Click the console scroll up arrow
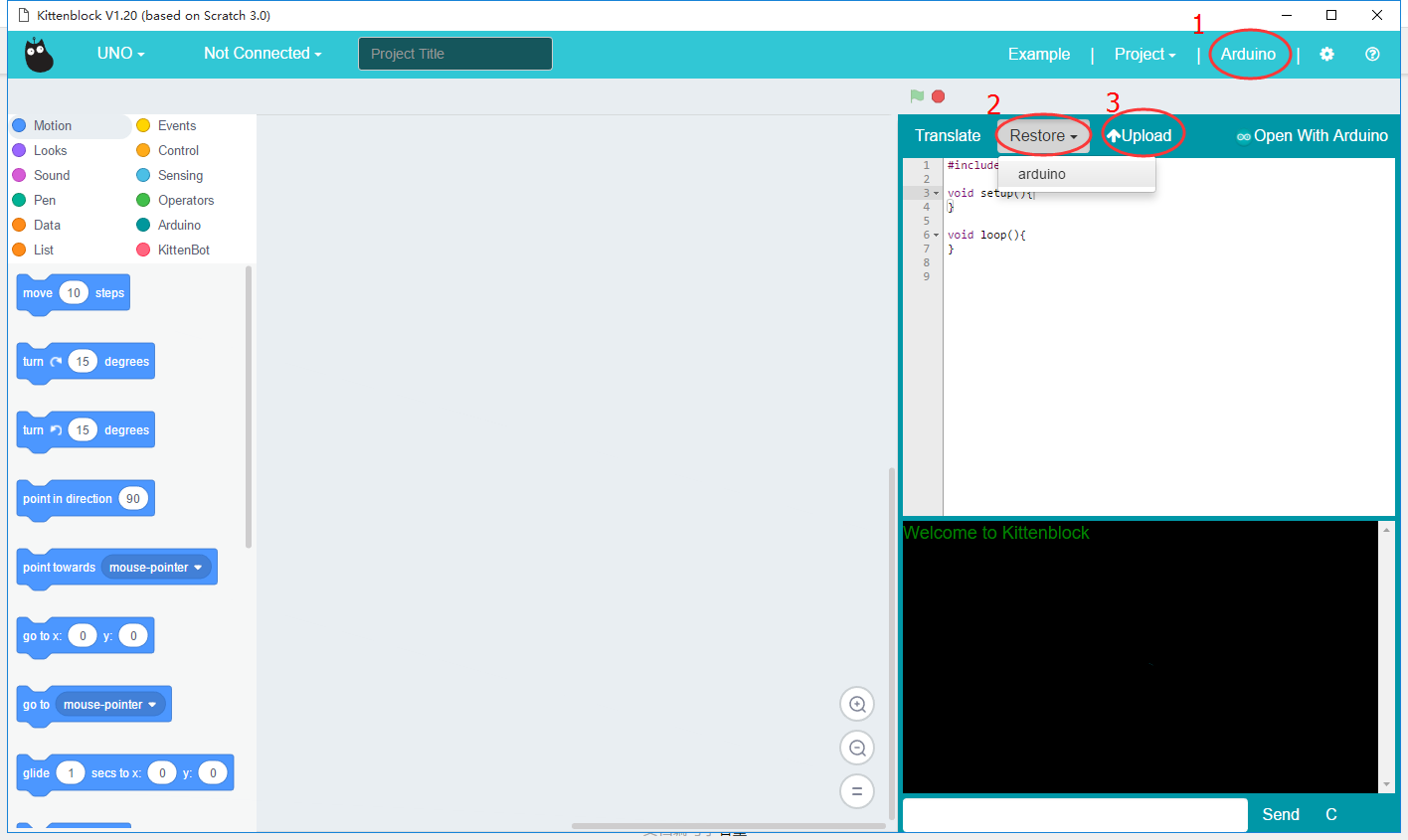Image resolution: width=1408 pixels, height=840 pixels. click(1387, 530)
